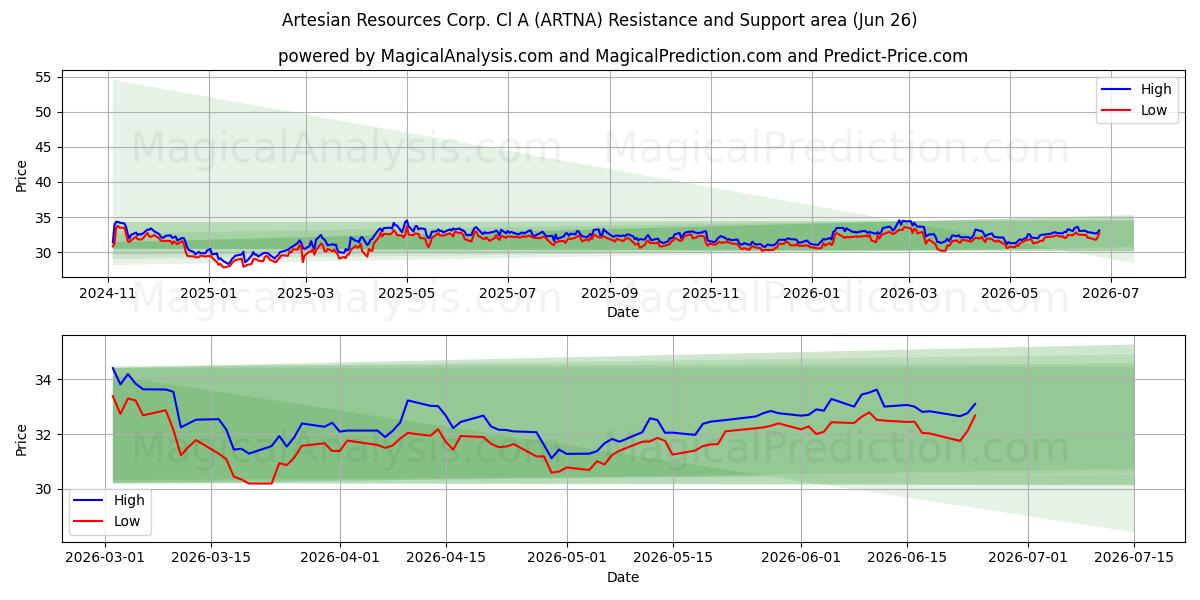The height and width of the screenshot is (600, 1200).
Task: Click the '35' price tick in upper chart
Action: (x=45, y=218)
